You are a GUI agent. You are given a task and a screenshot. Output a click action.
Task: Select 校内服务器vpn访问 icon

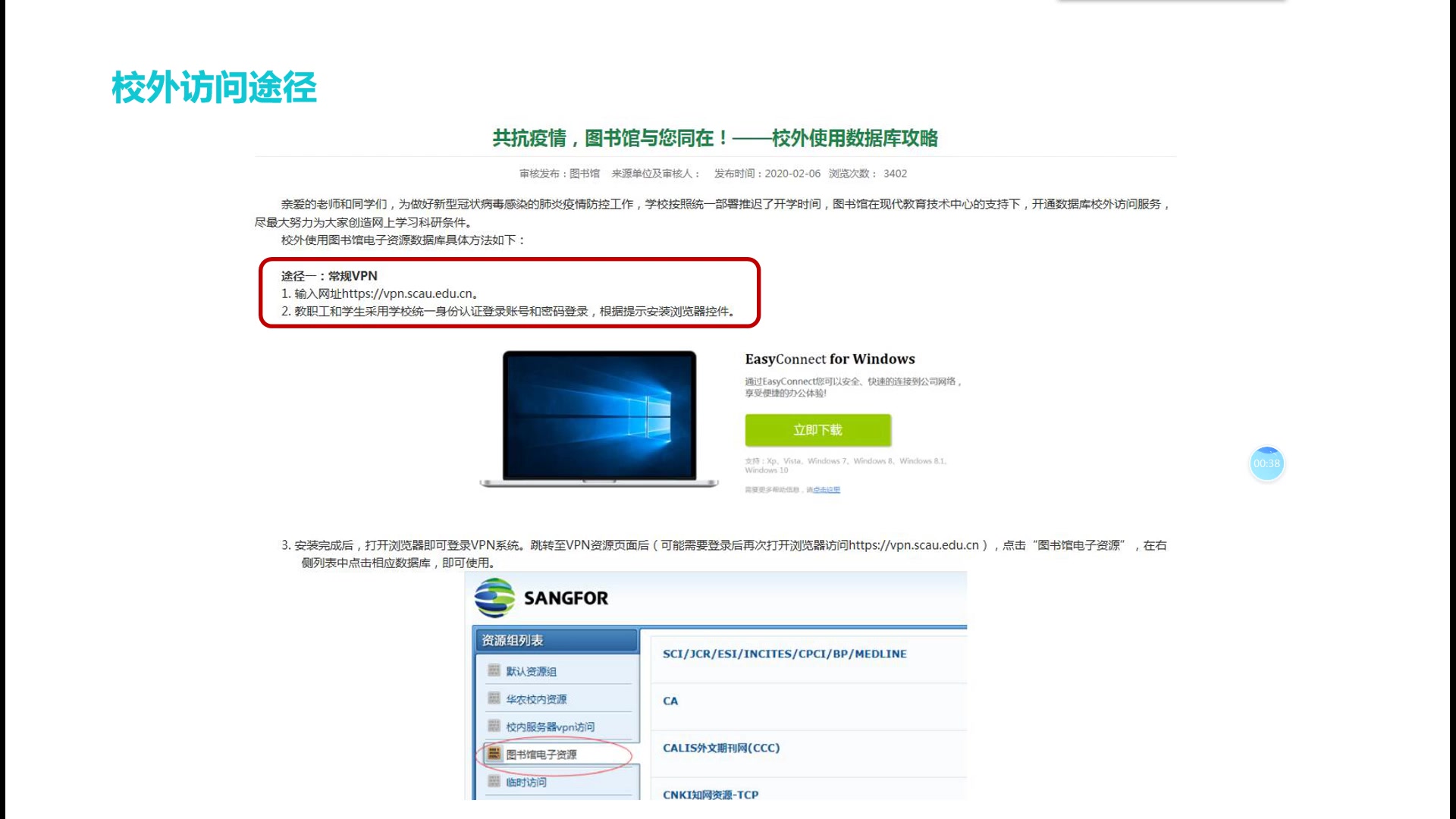[x=493, y=726]
